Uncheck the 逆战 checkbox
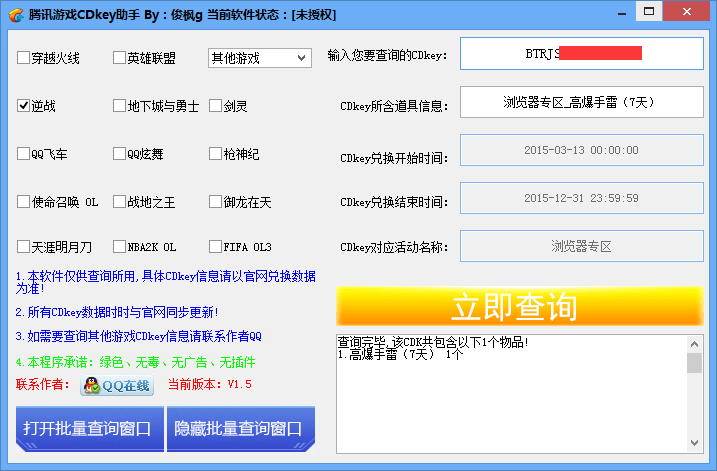Viewport: 717px width, 471px height. [23, 106]
